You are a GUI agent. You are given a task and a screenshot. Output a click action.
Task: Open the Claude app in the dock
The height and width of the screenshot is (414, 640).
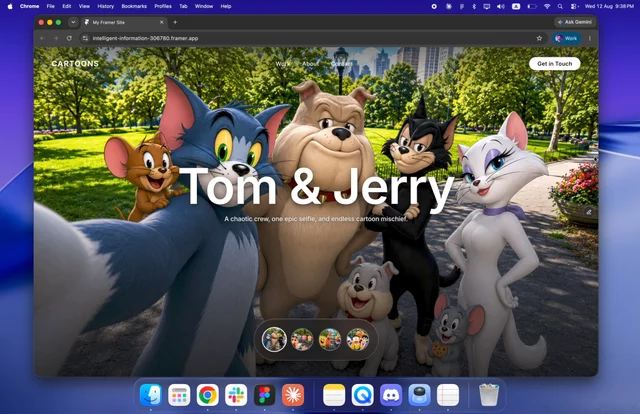coord(293,395)
